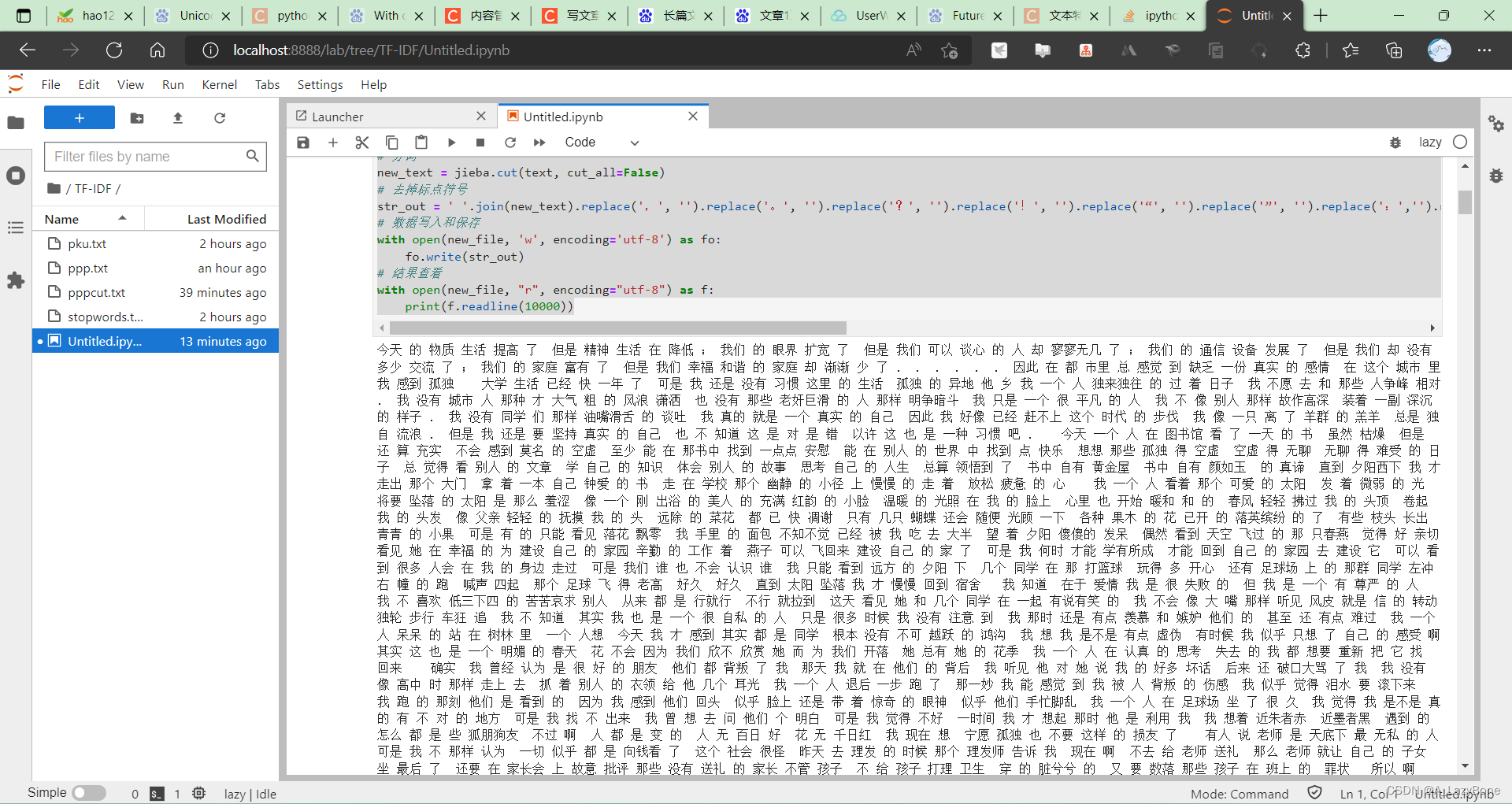Image resolution: width=1512 pixels, height=804 pixels.
Task: Open the browser extensions puzzle icon
Action: tap(1303, 50)
